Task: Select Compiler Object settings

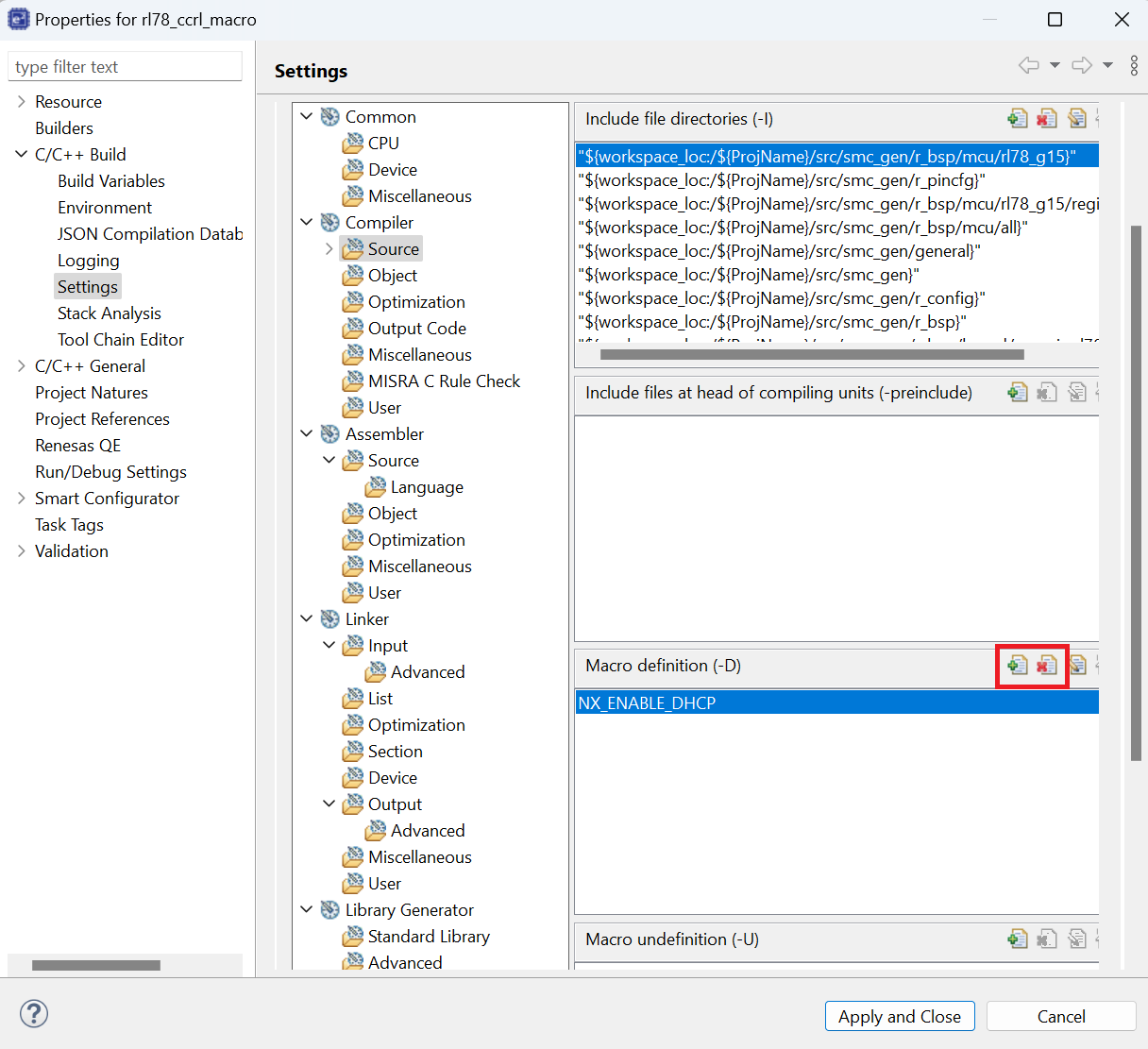Action: click(393, 276)
